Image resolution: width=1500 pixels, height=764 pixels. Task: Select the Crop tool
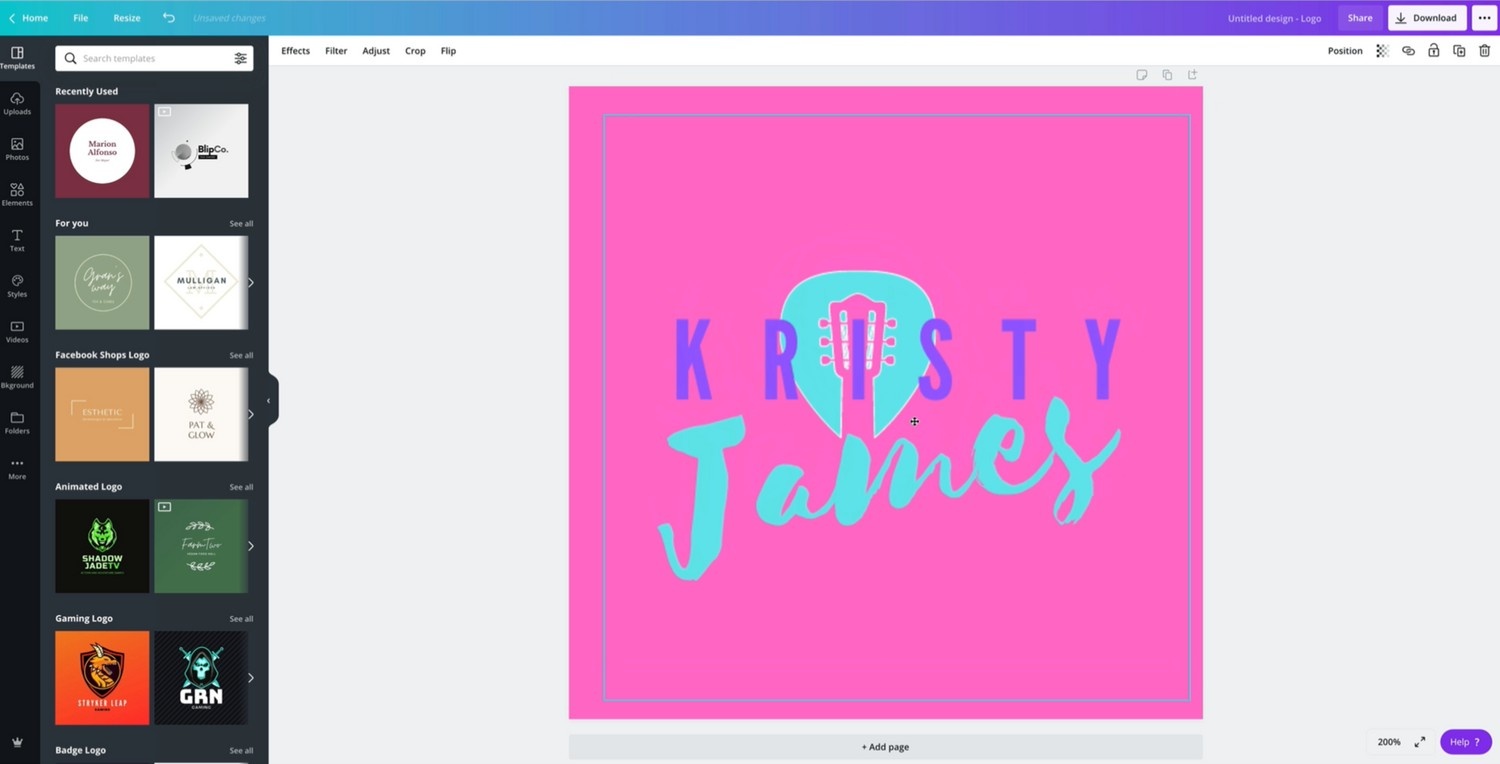[415, 51]
